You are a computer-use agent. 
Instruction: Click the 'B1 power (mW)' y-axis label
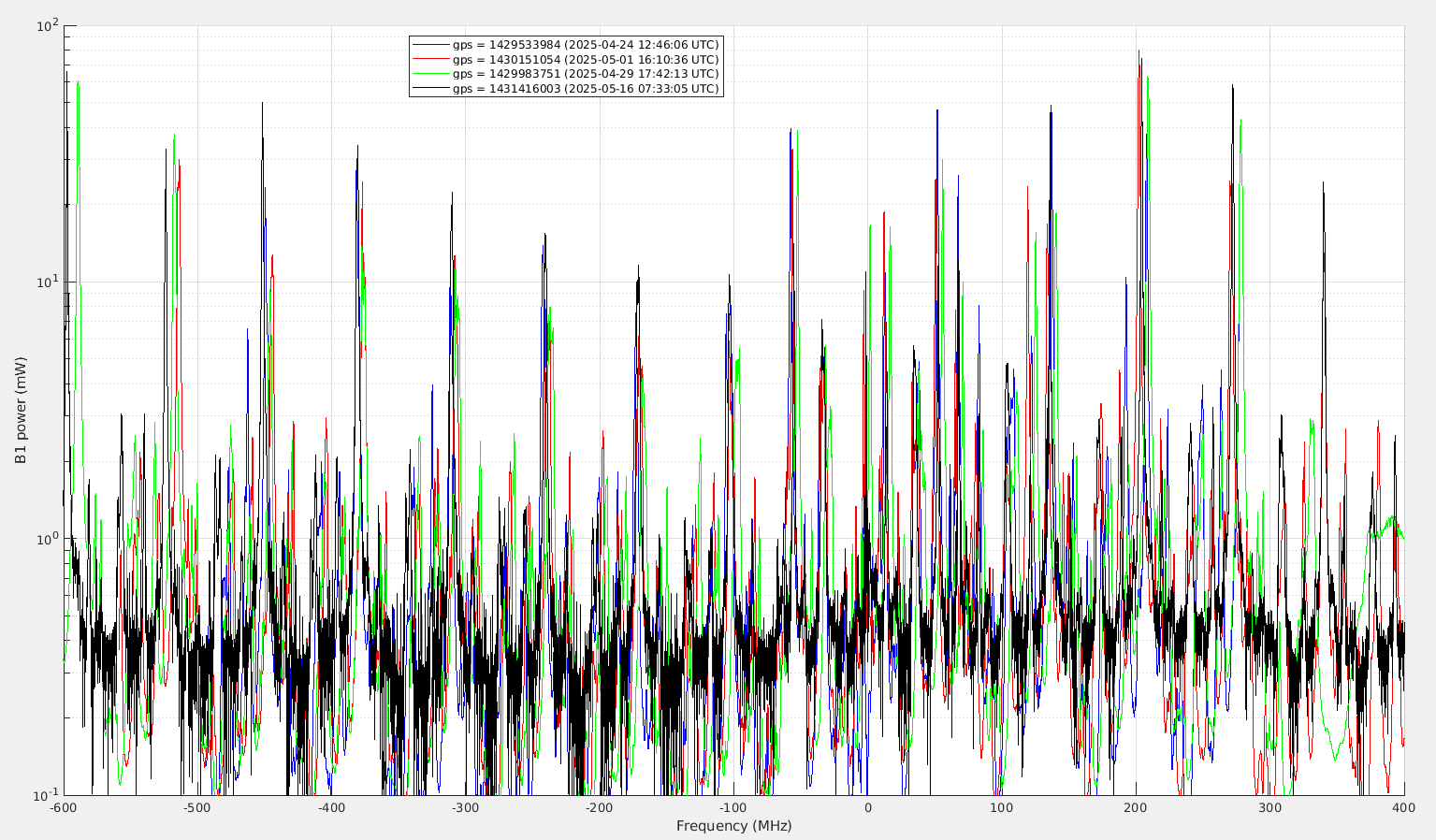(21, 411)
